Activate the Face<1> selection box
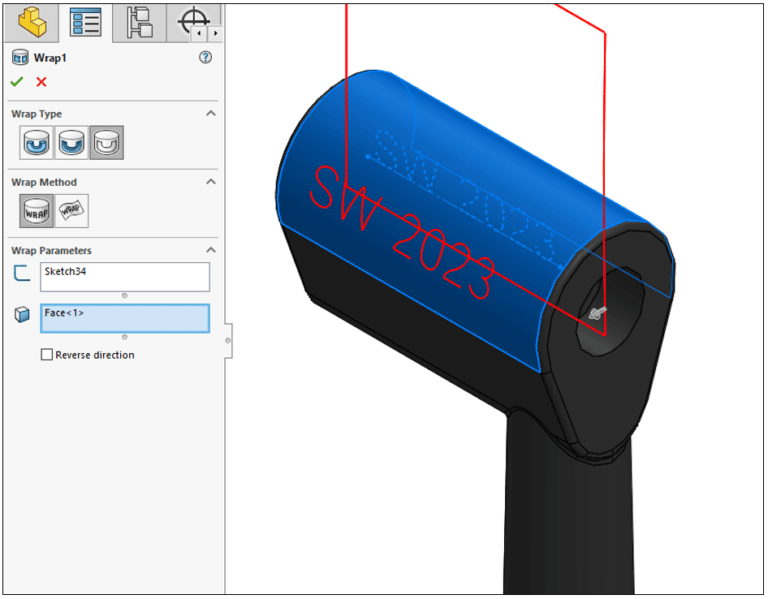 pos(125,318)
